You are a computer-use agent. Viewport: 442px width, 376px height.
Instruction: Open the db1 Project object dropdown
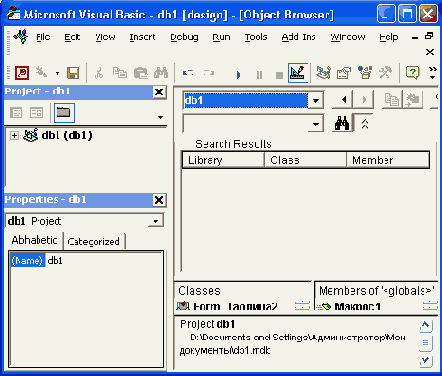(156, 221)
